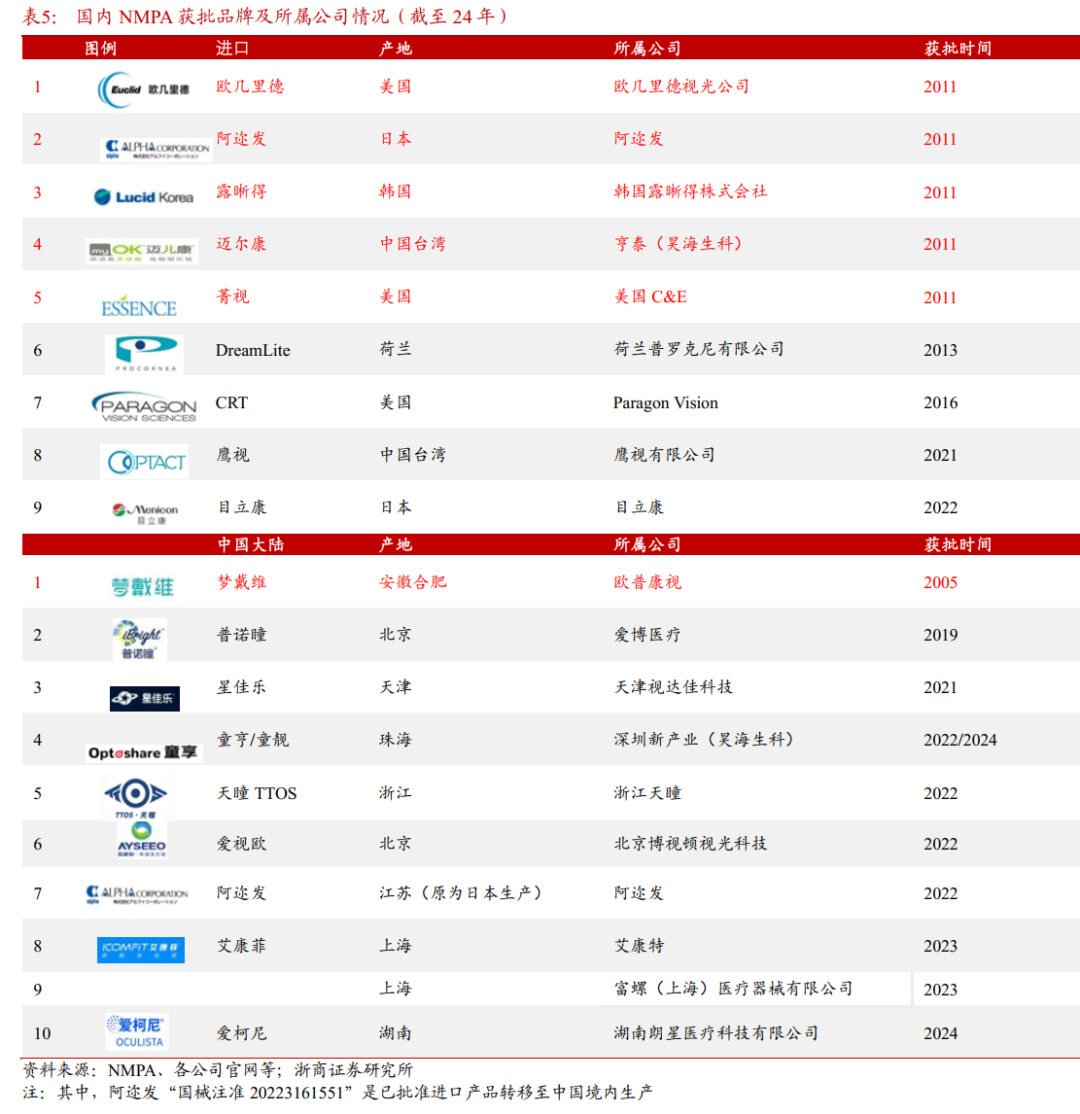Select the Paragon Vision Sciences logo

point(144,407)
